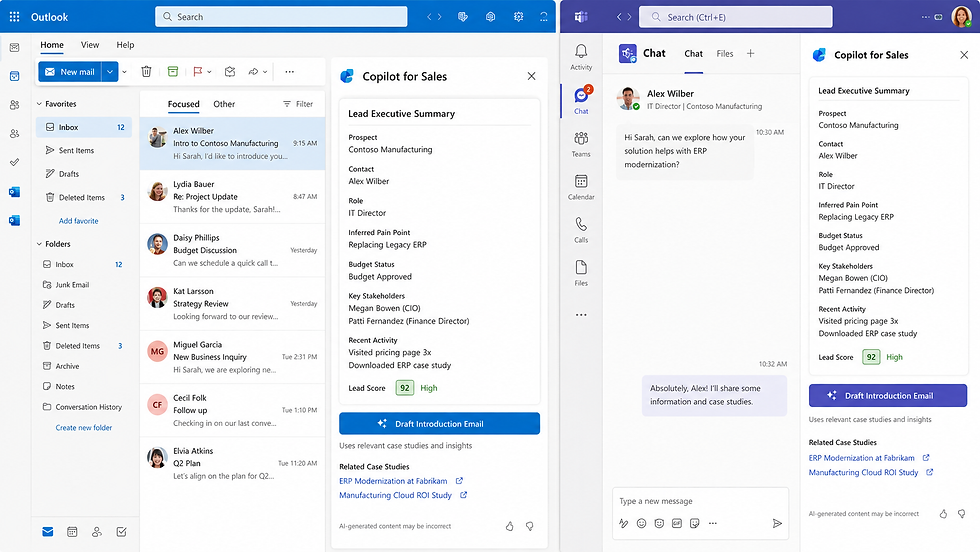Open emoji picker in Teams message box
The image size is (980, 552).
coord(641,523)
